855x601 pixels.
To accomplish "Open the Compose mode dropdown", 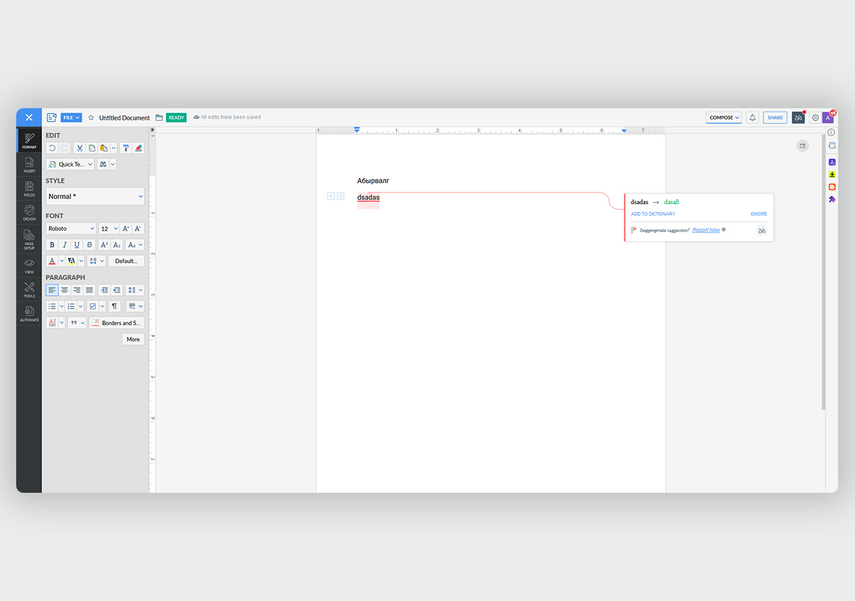I will pyautogui.click(x=724, y=117).
